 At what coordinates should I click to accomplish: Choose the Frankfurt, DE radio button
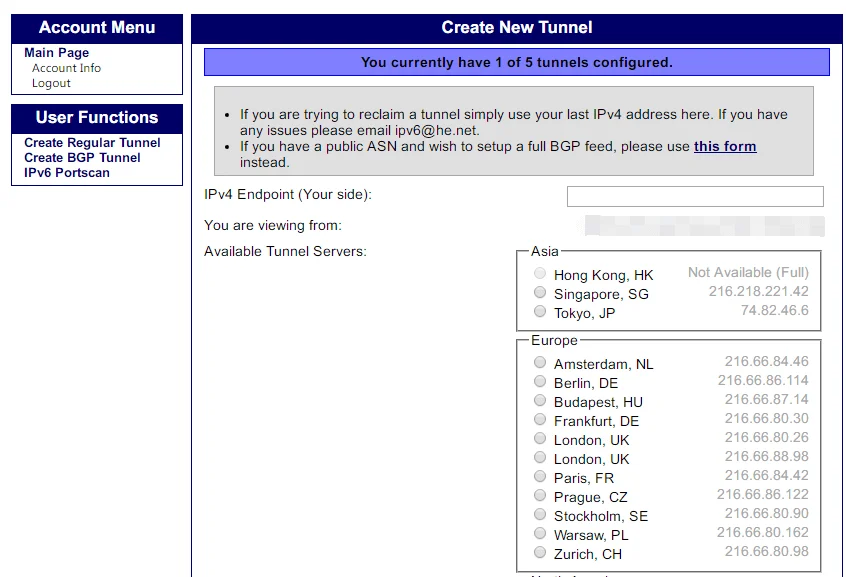[x=540, y=420]
